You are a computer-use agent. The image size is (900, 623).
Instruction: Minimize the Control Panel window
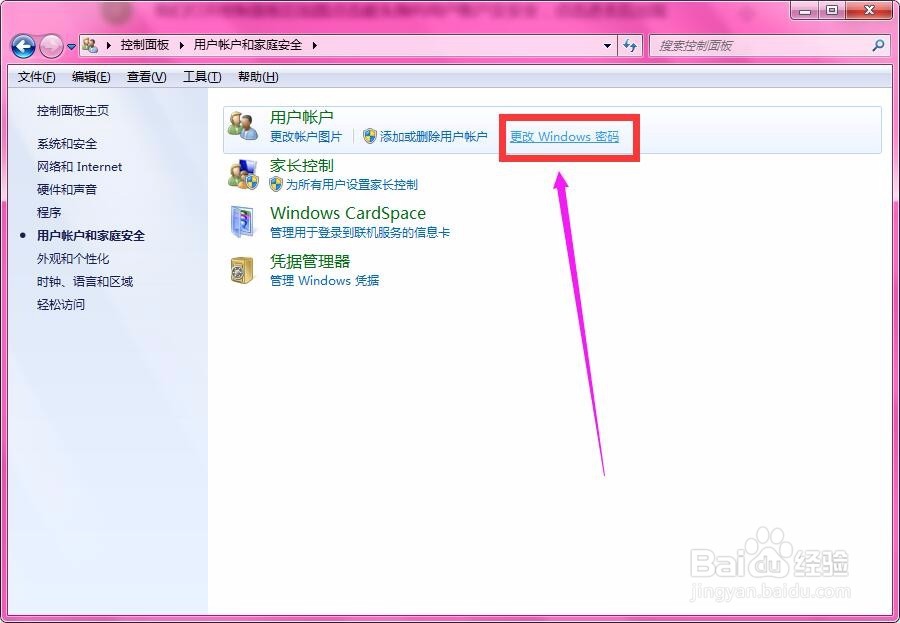[x=805, y=9]
